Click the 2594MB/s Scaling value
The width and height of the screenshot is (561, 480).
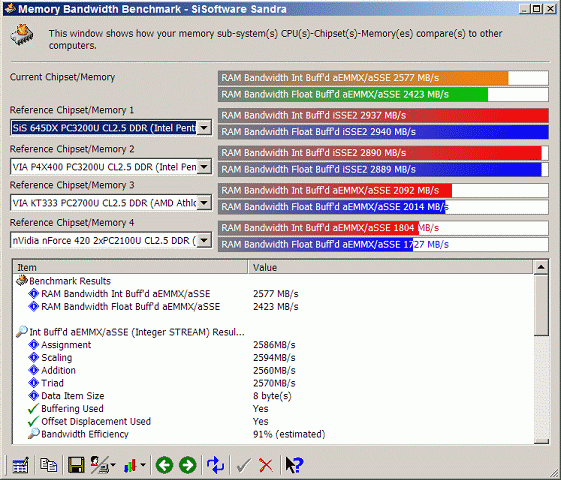tap(274, 358)
